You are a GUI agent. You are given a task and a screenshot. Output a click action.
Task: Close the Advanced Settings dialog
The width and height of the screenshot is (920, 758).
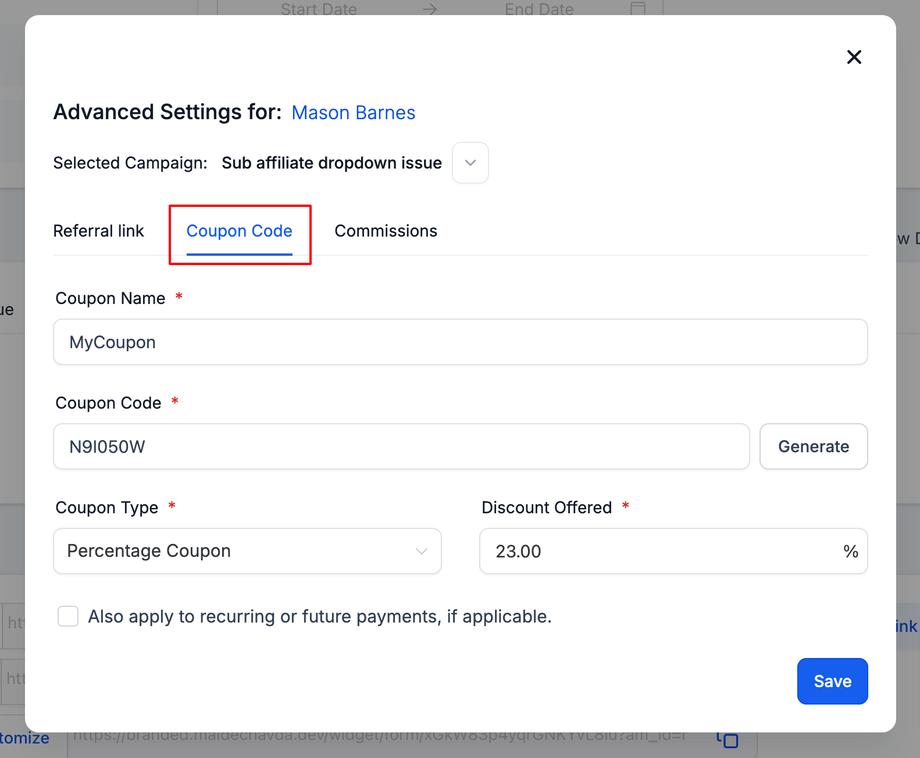(x=854, y=57)
